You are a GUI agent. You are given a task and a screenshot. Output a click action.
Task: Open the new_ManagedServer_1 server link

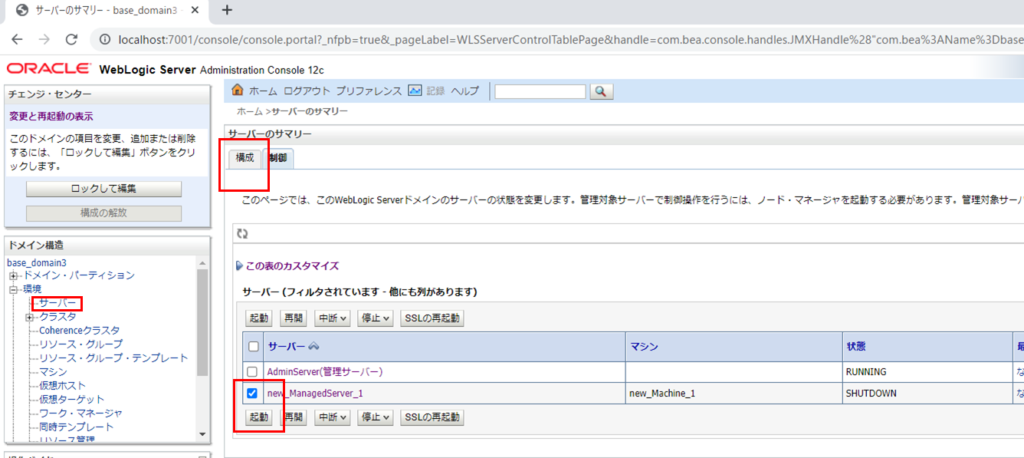point(314,393)
